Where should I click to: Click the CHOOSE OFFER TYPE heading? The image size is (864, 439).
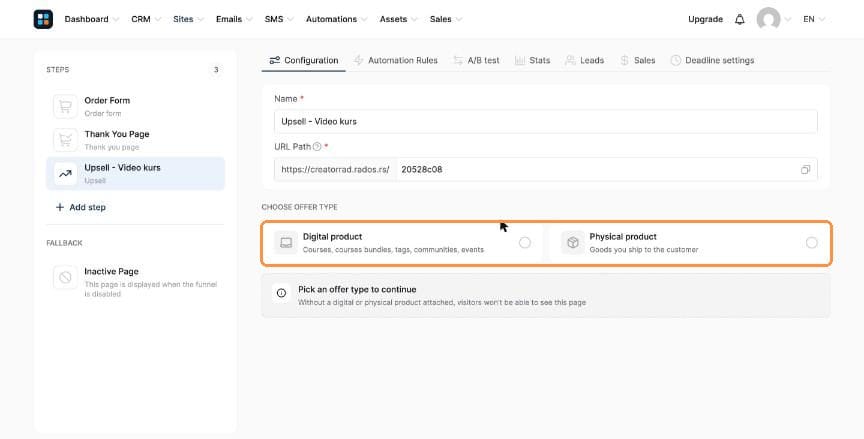[299, 207]
